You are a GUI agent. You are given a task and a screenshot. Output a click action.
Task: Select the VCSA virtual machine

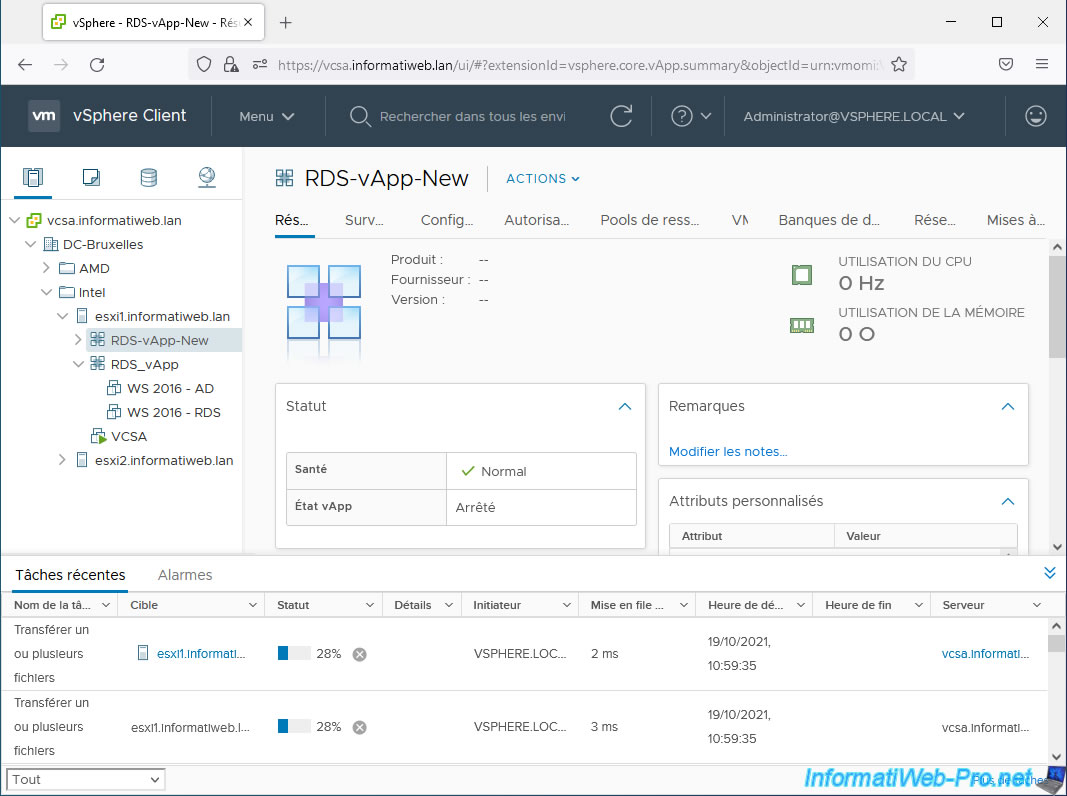pos(129,437)
